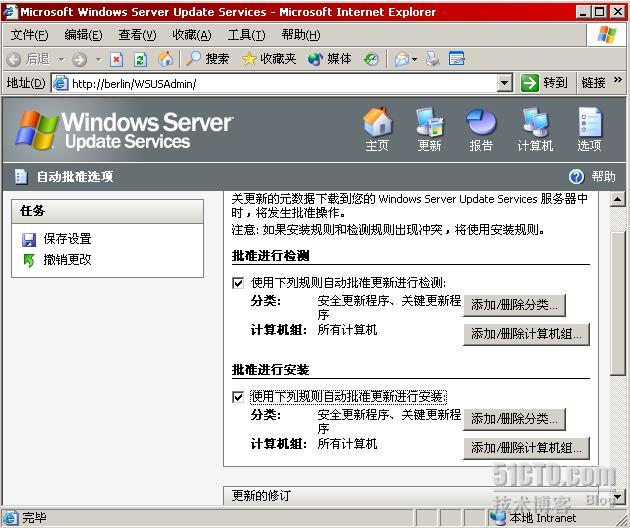Toggle auto-approve for detection checkbox
The height and width of the screenshot is (528, 630).
[238, 283]
